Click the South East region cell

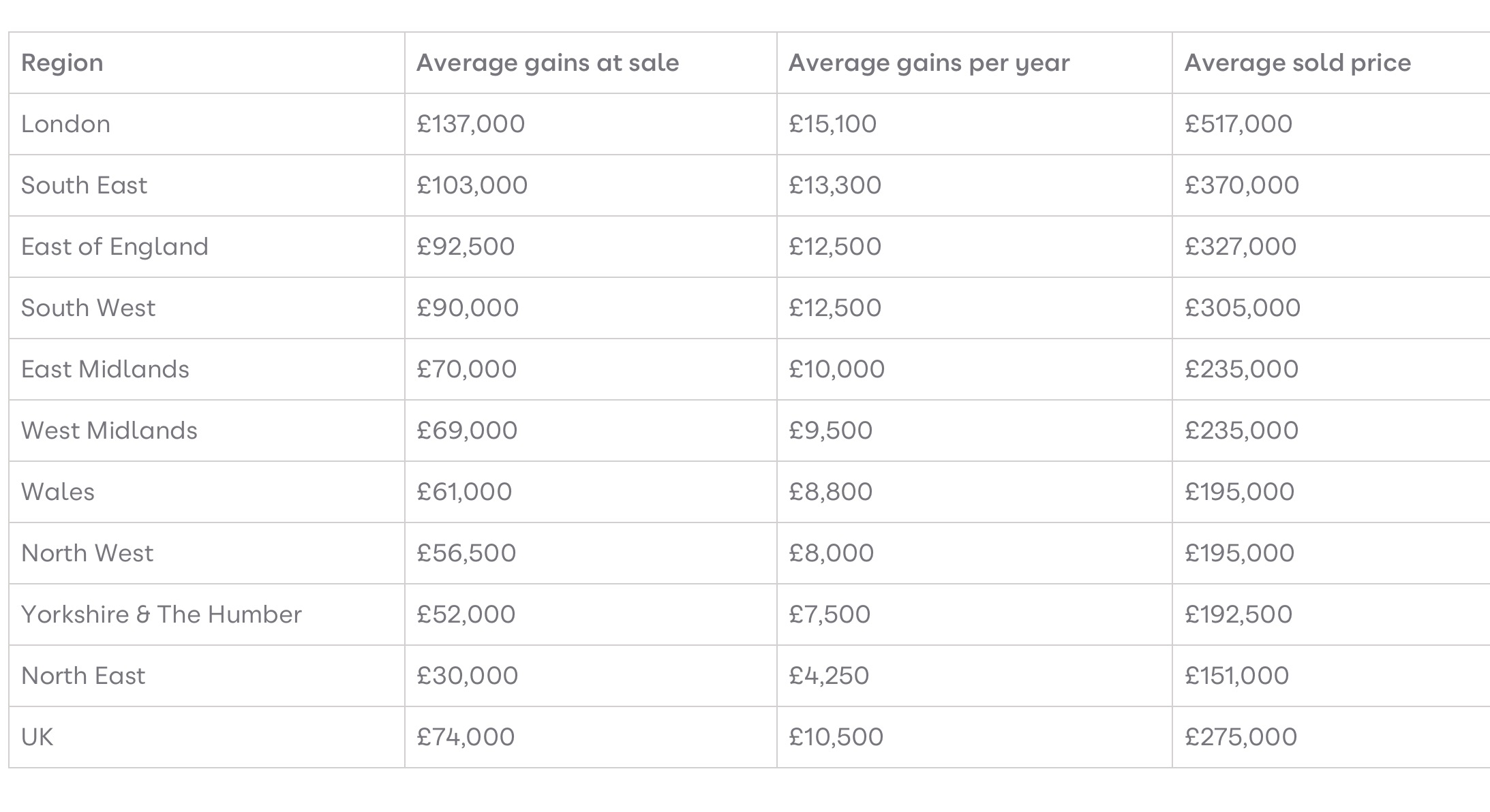(84, 186)
